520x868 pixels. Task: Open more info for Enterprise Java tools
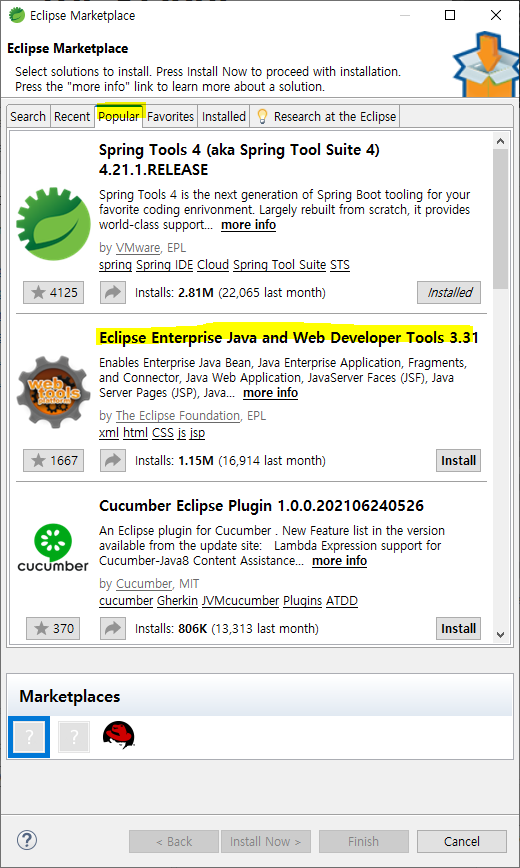click(270, 393)
